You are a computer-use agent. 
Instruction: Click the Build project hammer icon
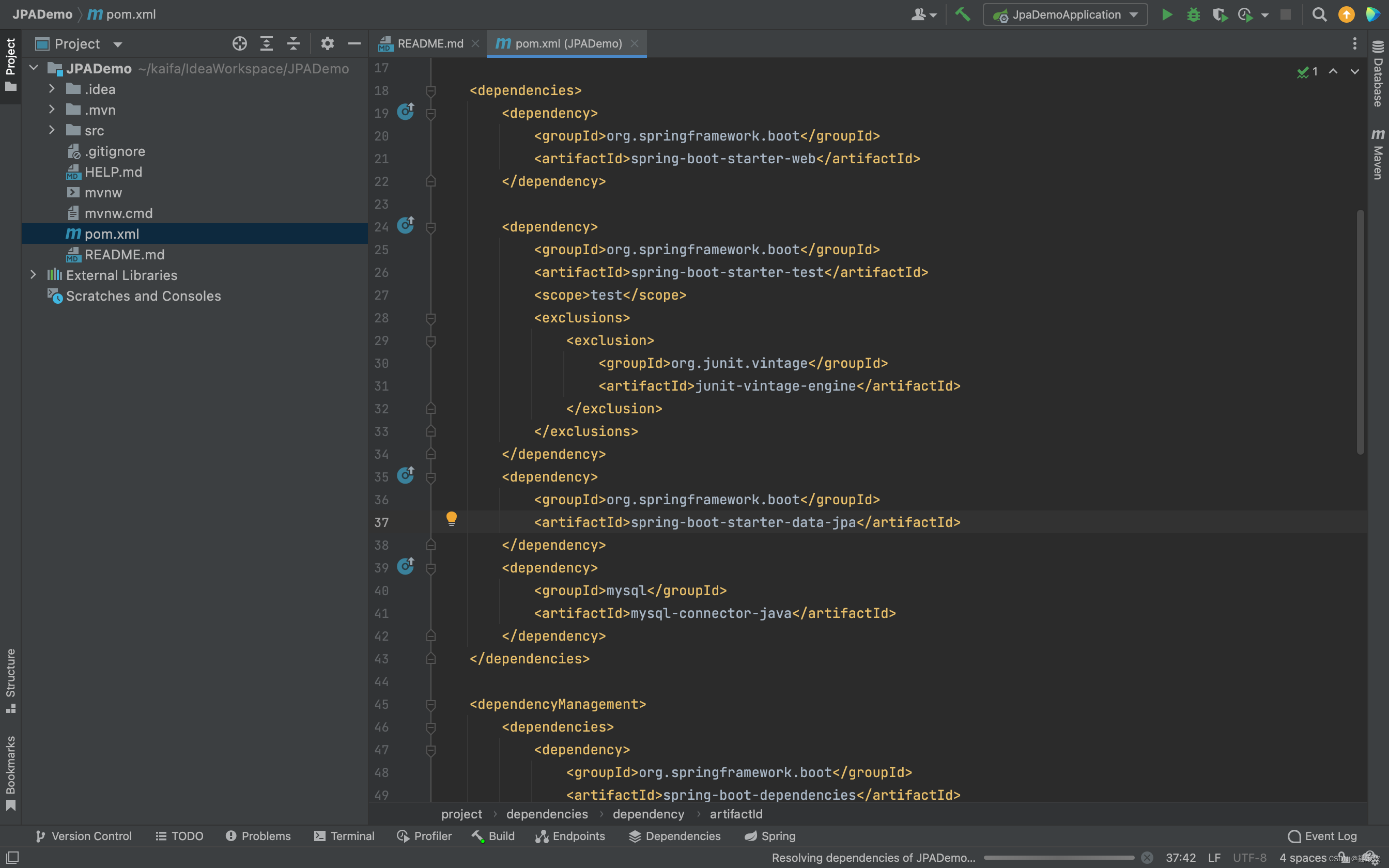click(x=963, y=14)
